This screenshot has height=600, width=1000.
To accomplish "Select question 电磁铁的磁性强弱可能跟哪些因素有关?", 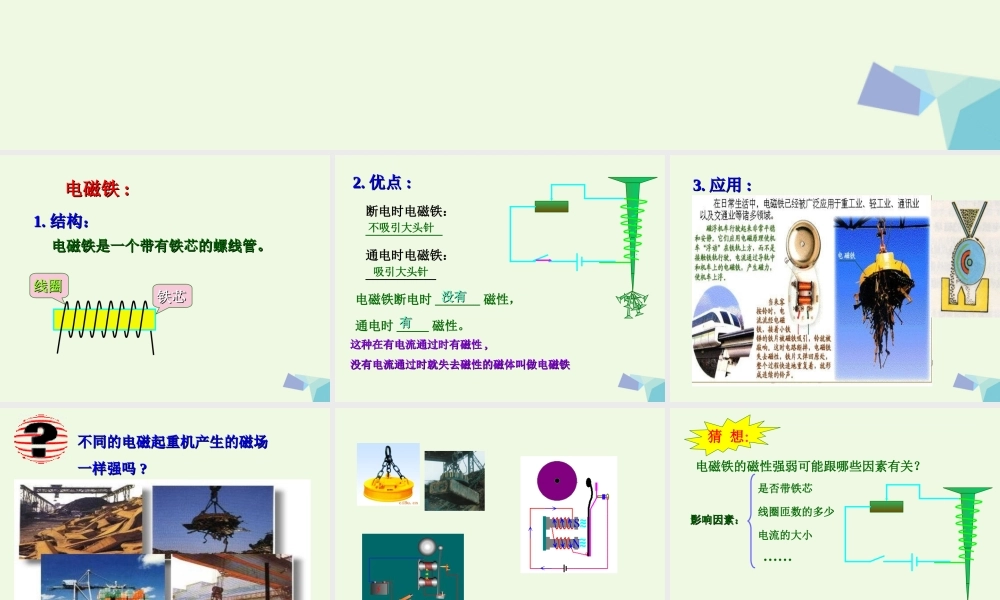I will pos(808,466).
